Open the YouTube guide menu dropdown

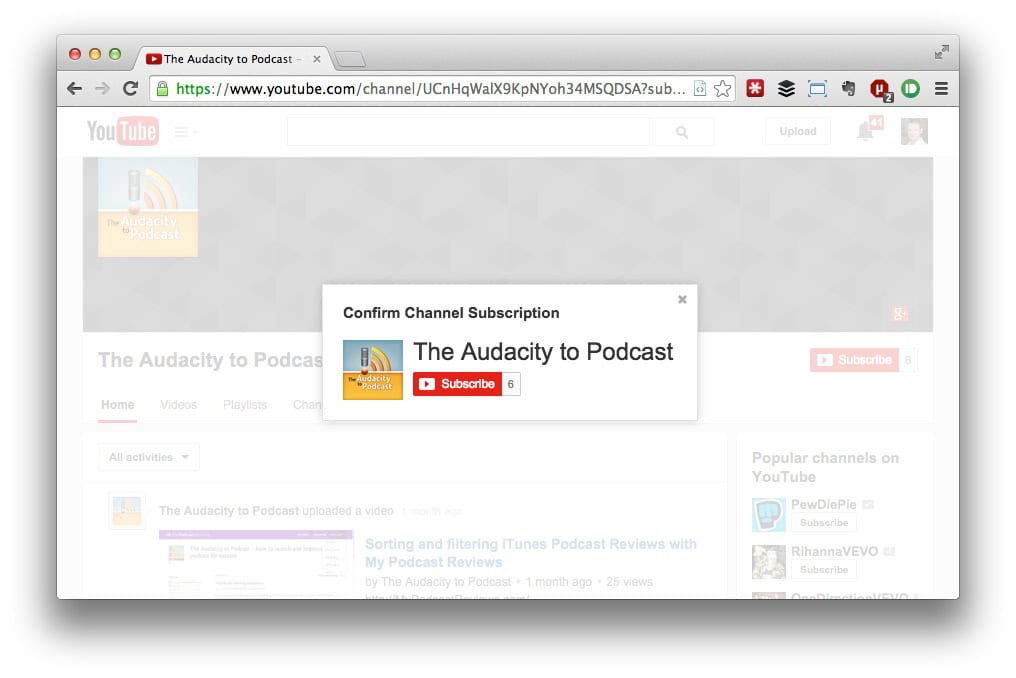(185, 132)
